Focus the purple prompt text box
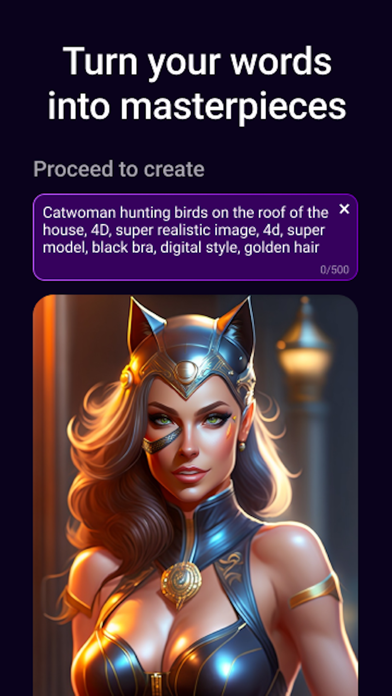The height and width of the screenshot is (696, 392). coord(195,237)
